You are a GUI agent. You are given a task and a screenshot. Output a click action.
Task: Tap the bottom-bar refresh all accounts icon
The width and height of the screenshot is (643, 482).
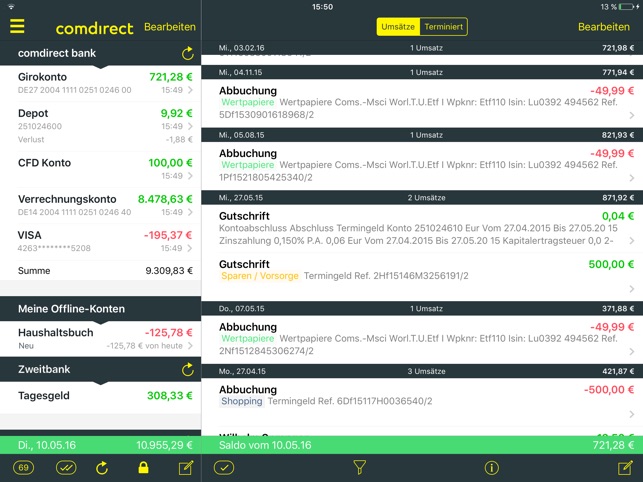click(102, 468)
